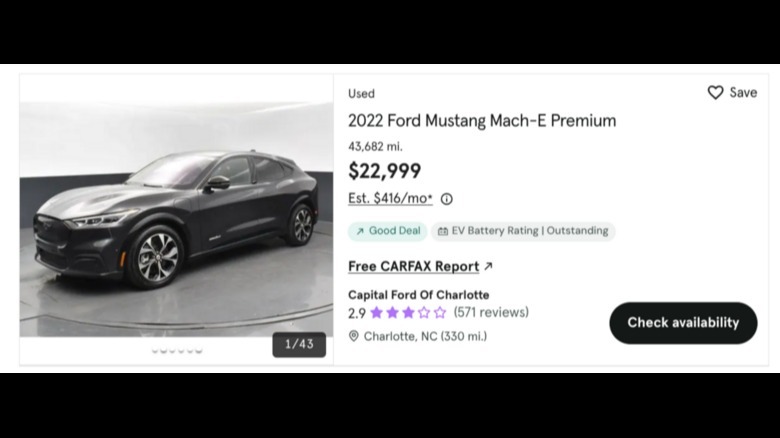Click the image carousel dots indicator

point(177,351)
